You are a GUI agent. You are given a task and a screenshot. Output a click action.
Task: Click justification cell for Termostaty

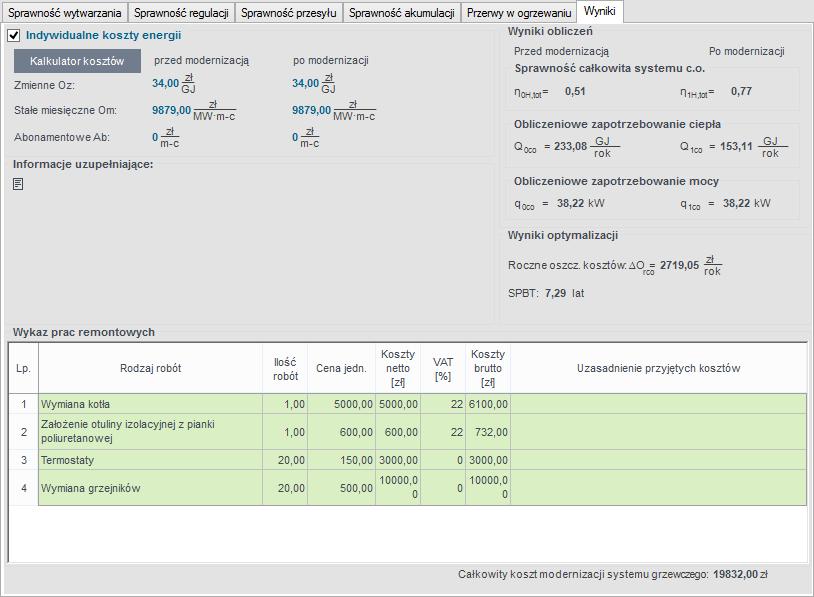pos(658,460)
